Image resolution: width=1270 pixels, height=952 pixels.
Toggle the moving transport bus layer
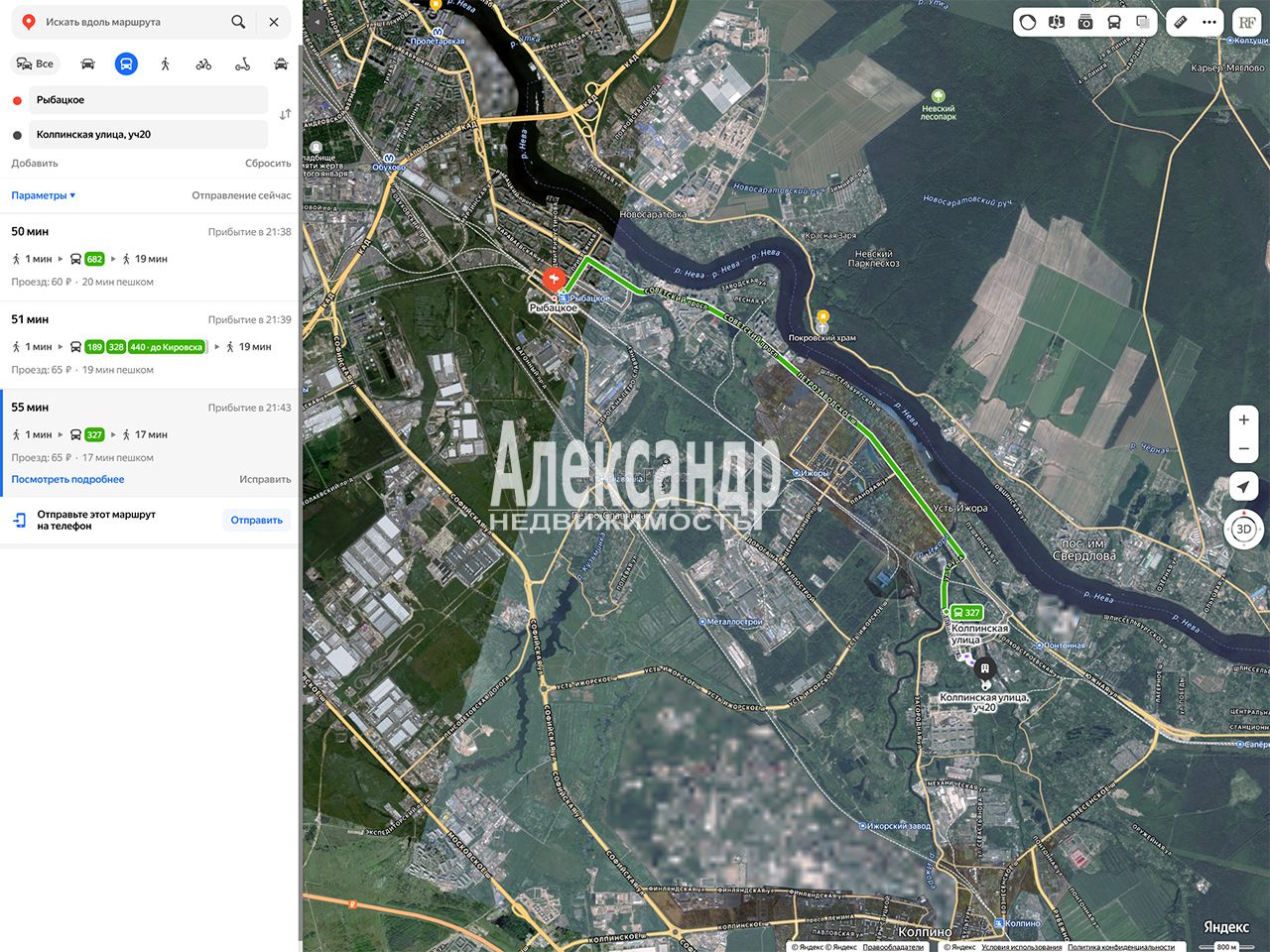[x=1114, y=22]
